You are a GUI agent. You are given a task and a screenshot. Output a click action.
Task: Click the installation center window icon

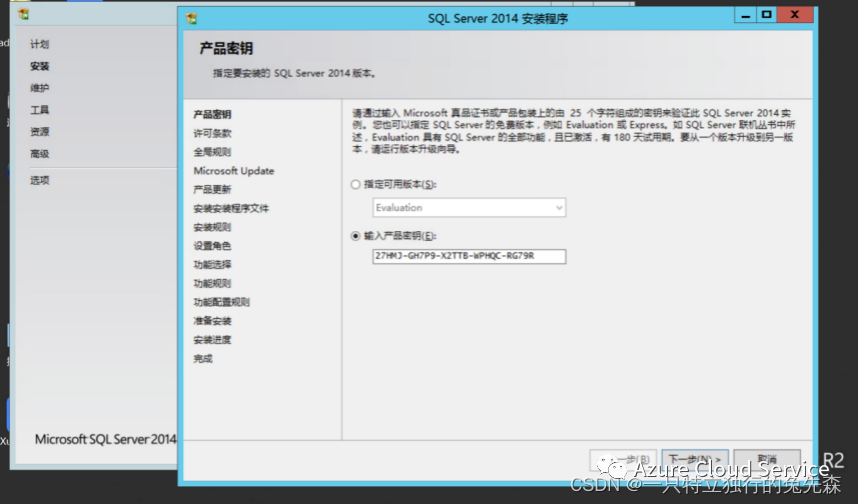(x=24, y=14)
